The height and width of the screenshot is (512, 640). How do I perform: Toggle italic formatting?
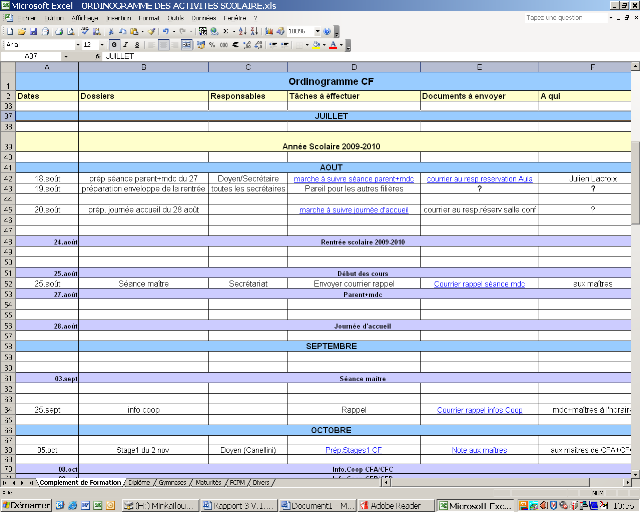tap(124, 45)
